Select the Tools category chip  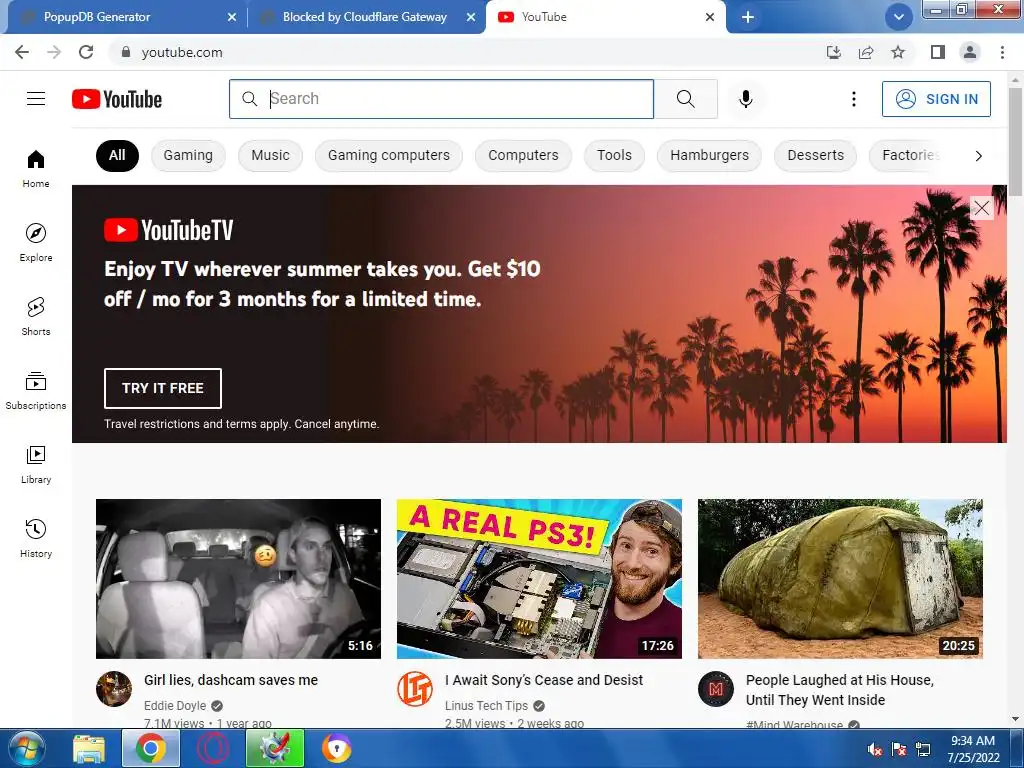click(x=614, y=155)
